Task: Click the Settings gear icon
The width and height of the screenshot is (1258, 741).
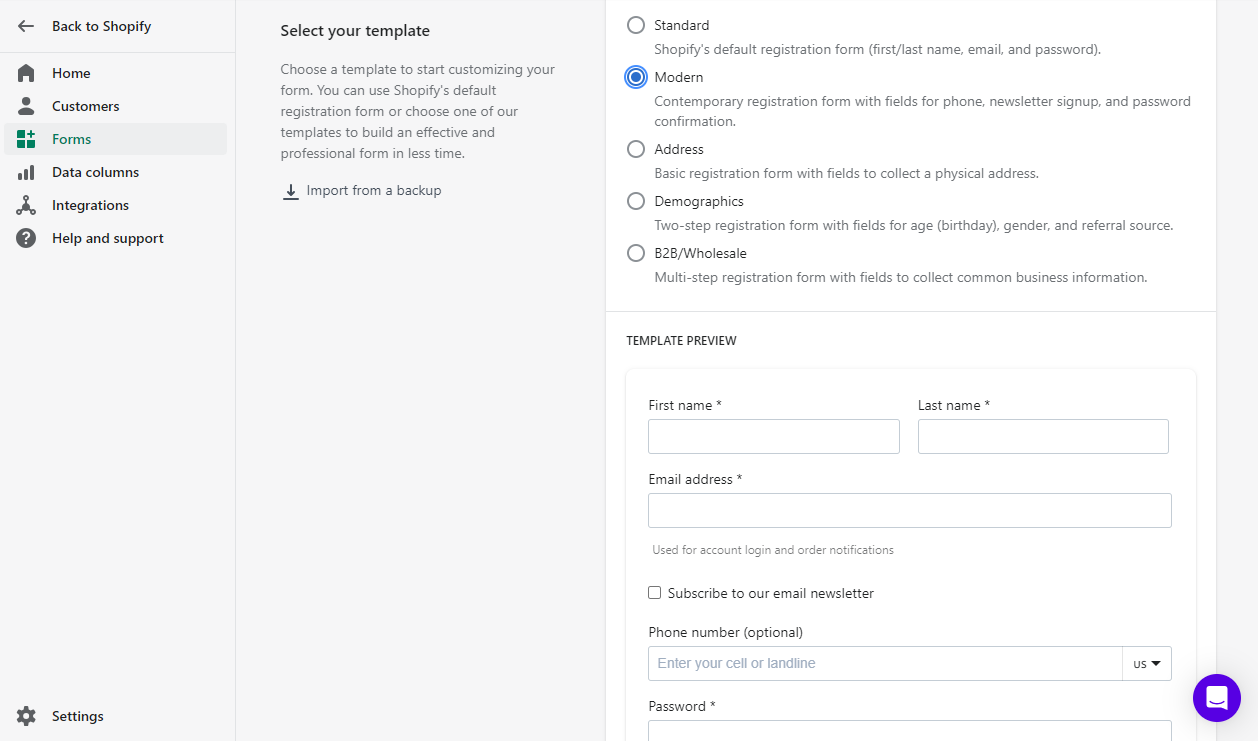Action: pos(26,716)
